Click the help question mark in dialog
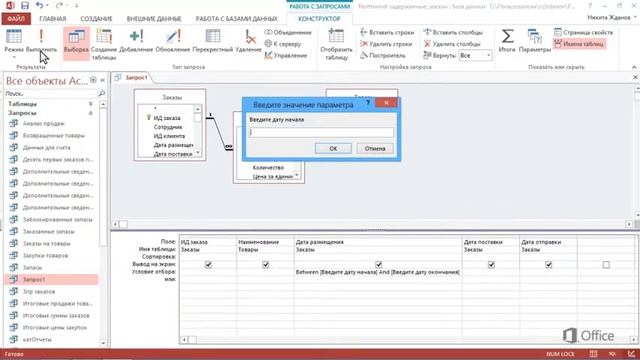 367,102
